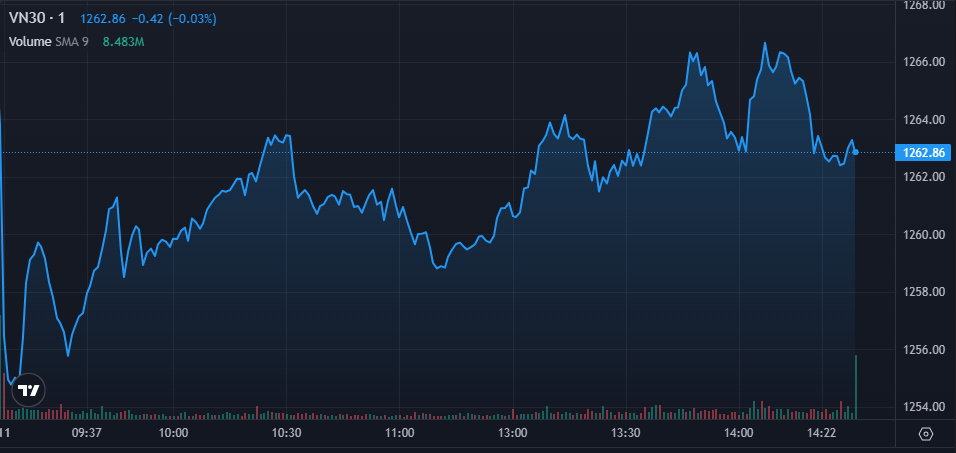Click the tallest green volume bar
Viewport: 956px width, 453px height.
[856, 386]
